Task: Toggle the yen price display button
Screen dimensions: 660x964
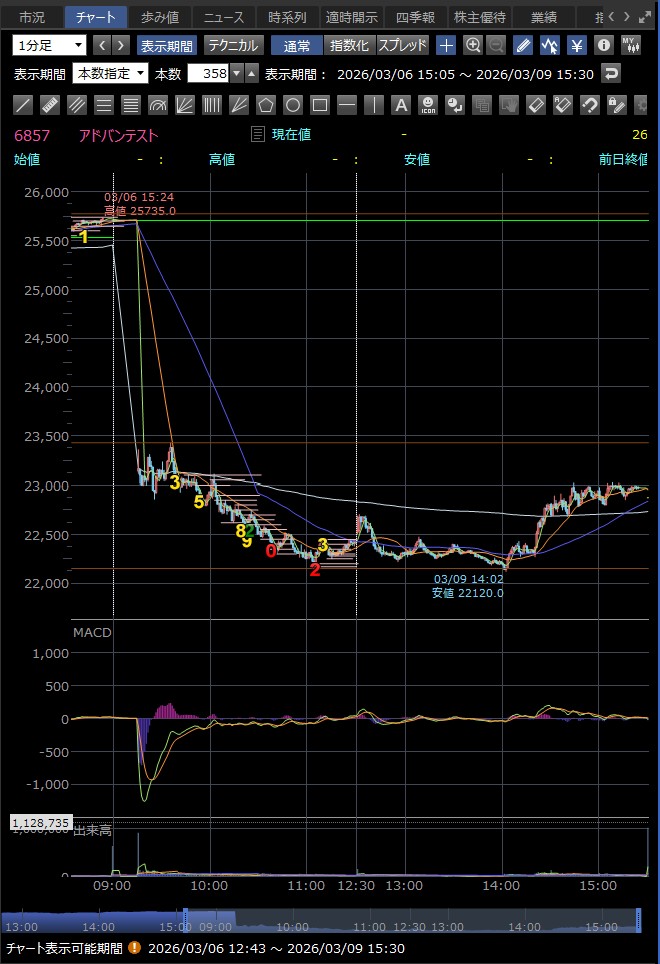Action: 576,45
